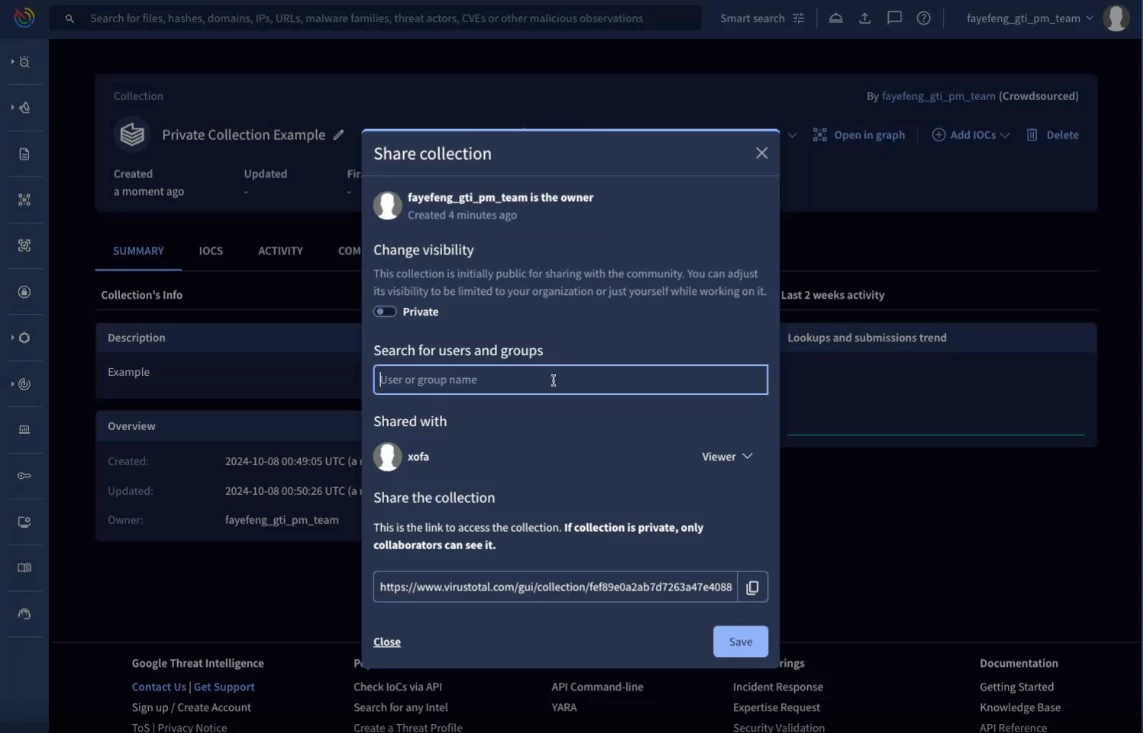Click the Google Threat Intelligence logo

tap(24, 17)
